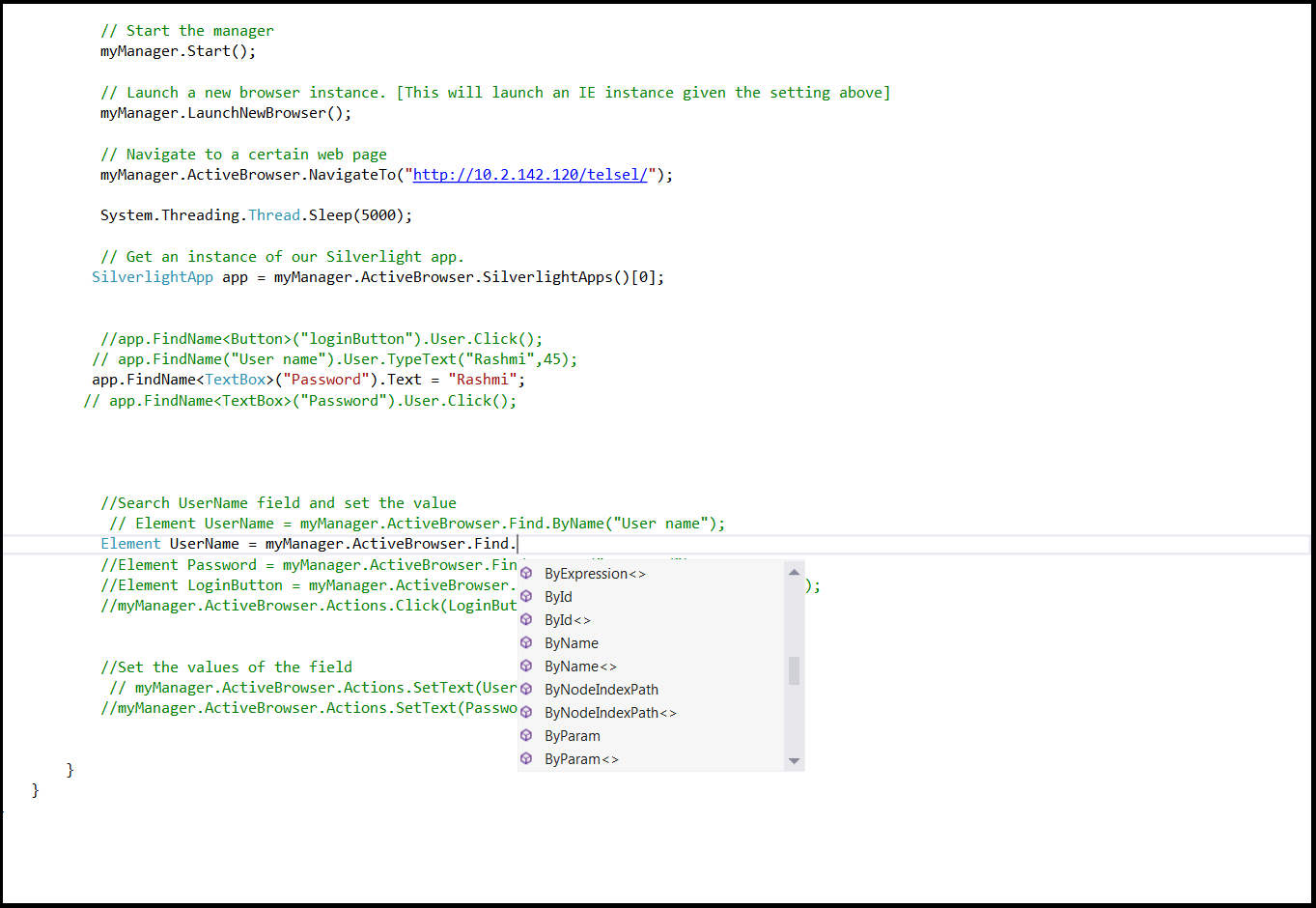
Task: Click the "Rashmi" string in the Password line
Action: [487, 380]
